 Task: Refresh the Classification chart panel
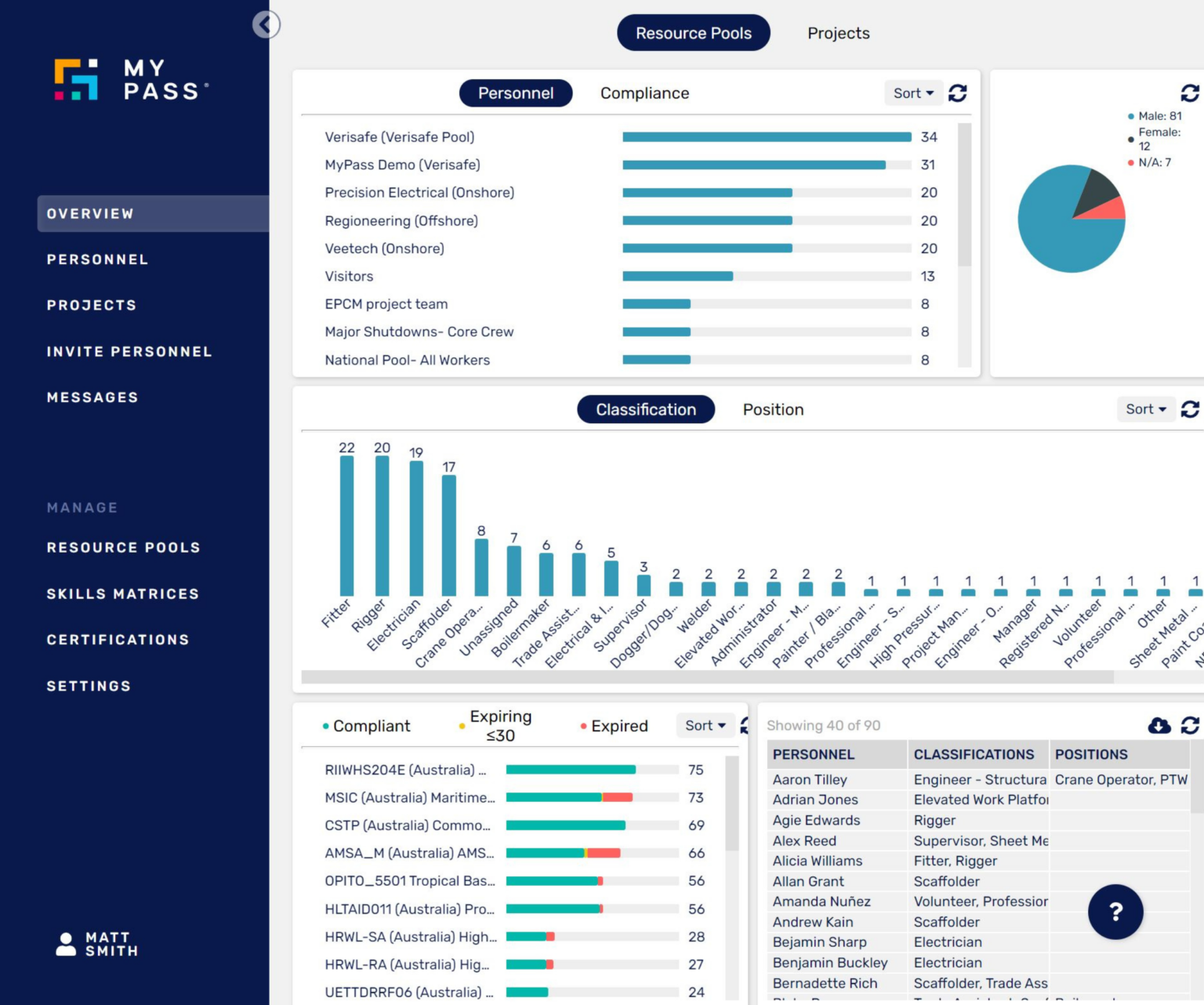[1189, 409]
